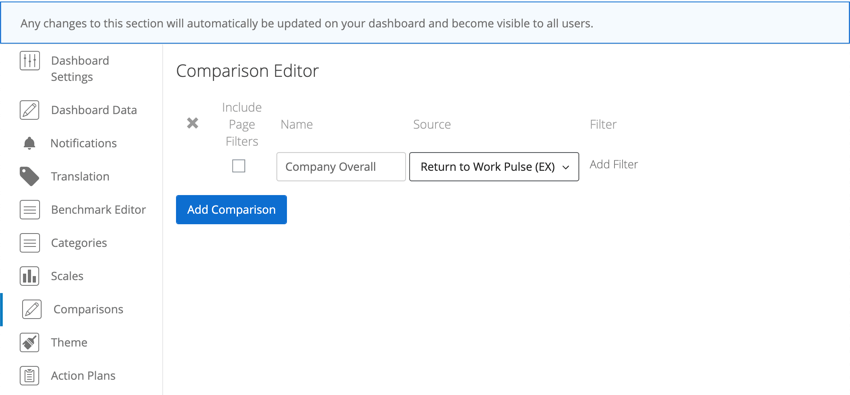Open the Theme settings label
Viewport: 850px width, 395px height.
69,342
